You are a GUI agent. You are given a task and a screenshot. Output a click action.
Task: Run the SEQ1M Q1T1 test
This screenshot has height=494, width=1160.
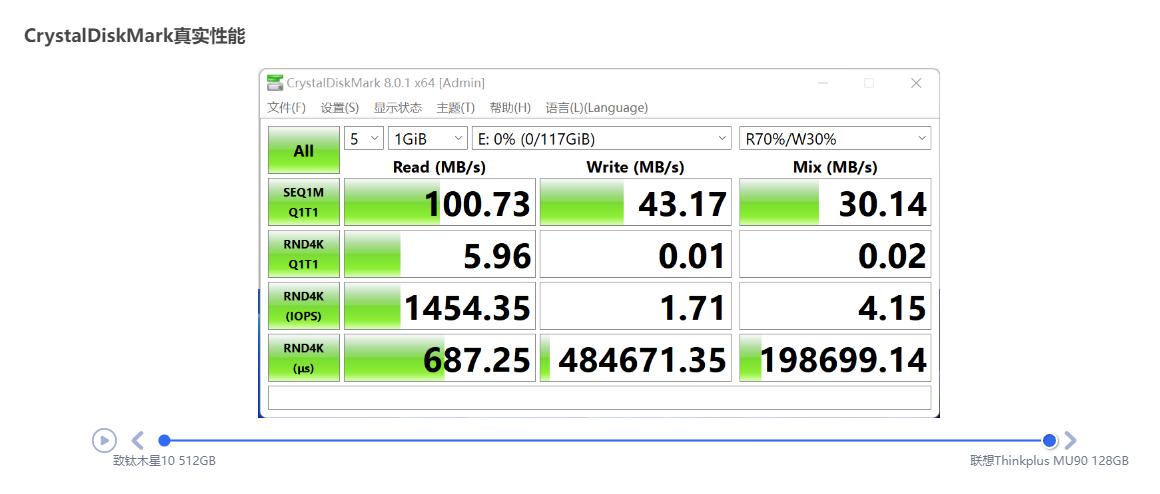303,203
